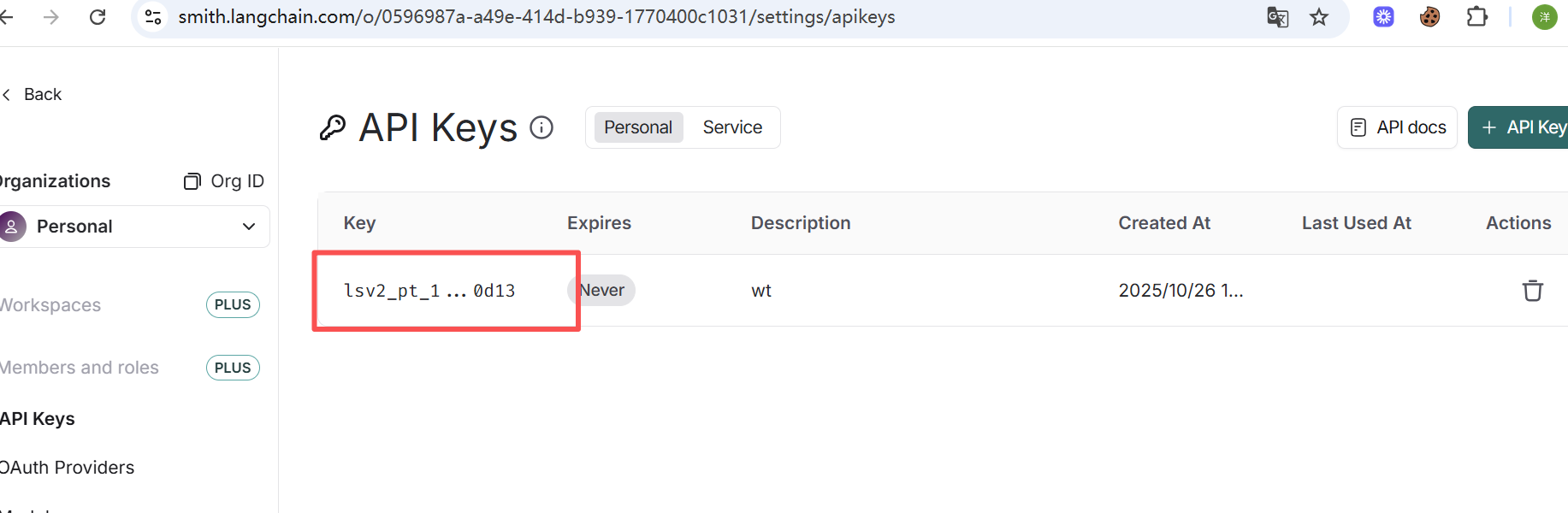Open site information icon in the address bar
Image resolution: width=1568 pixels, height=513 pixels.
[153, 17]
